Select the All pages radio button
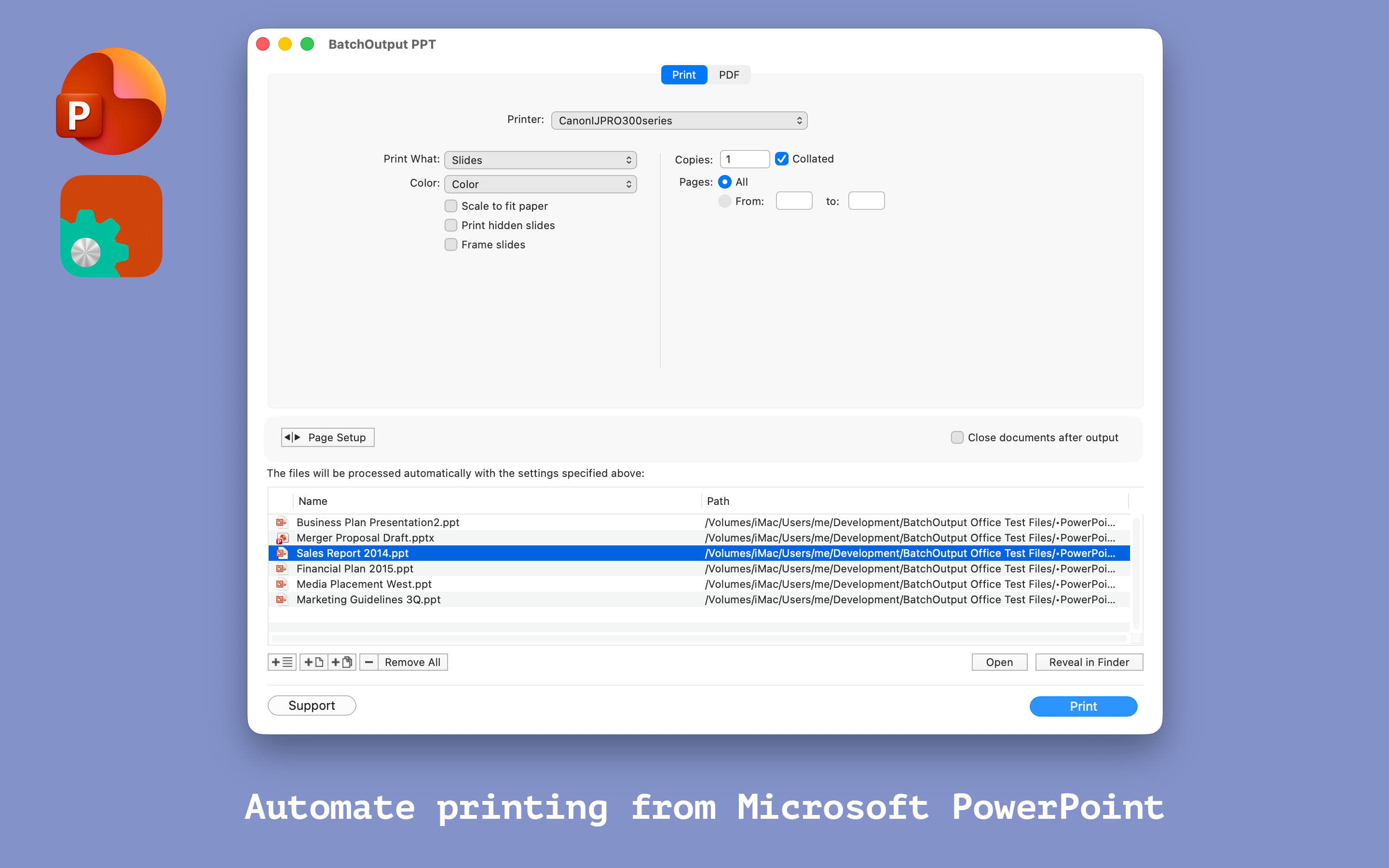 coord(725,182)
